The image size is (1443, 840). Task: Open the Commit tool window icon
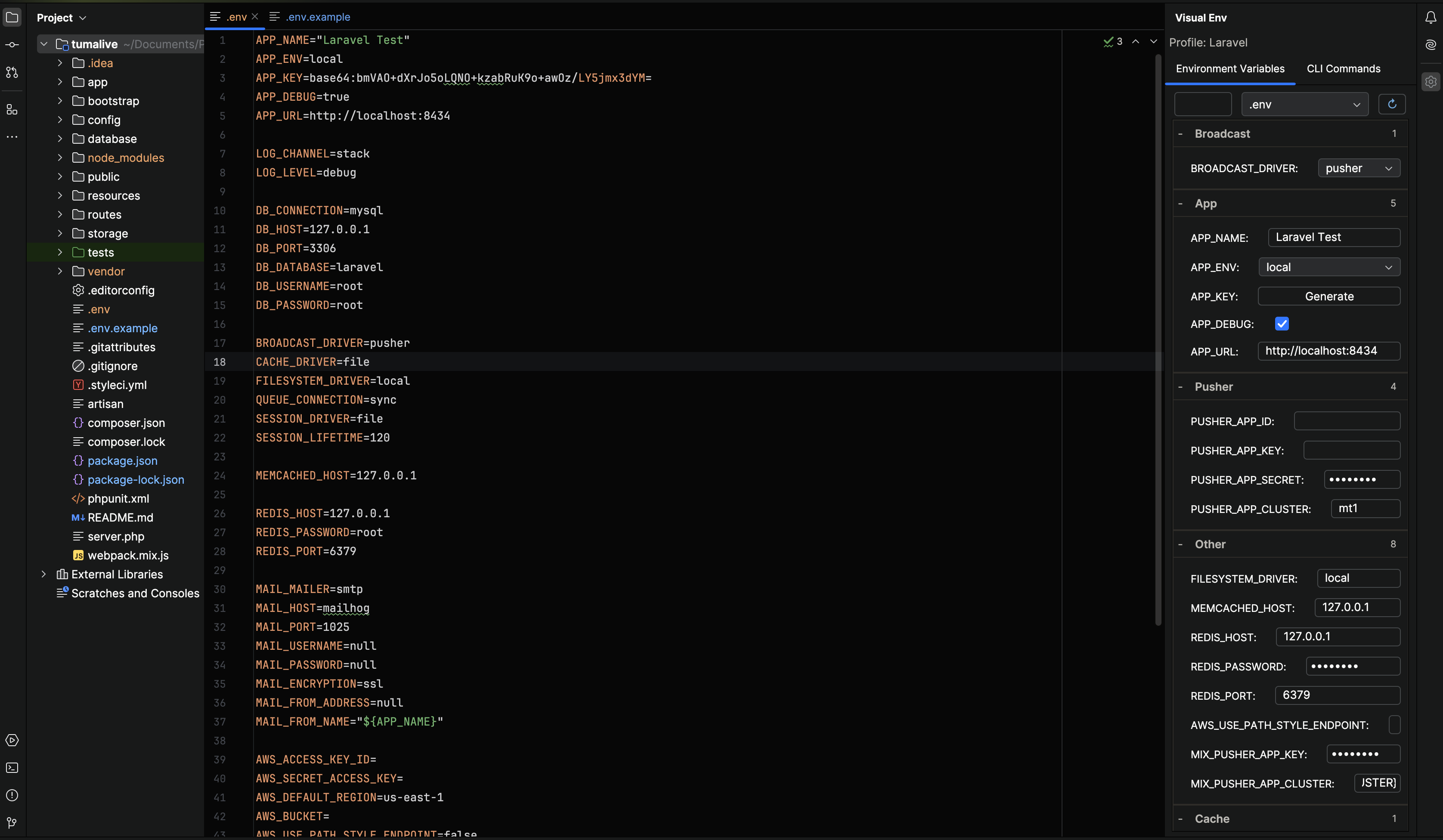pos(12,45)
